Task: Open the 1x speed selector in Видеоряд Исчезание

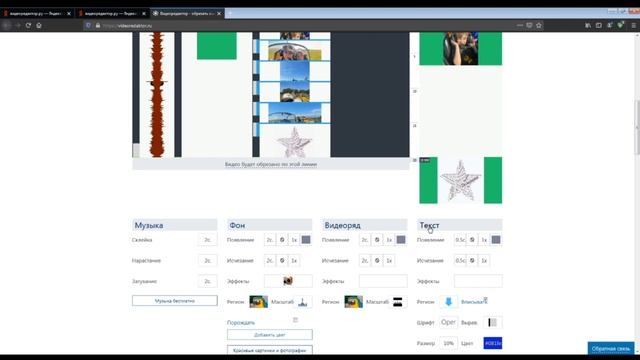Action: click(389, 260)
